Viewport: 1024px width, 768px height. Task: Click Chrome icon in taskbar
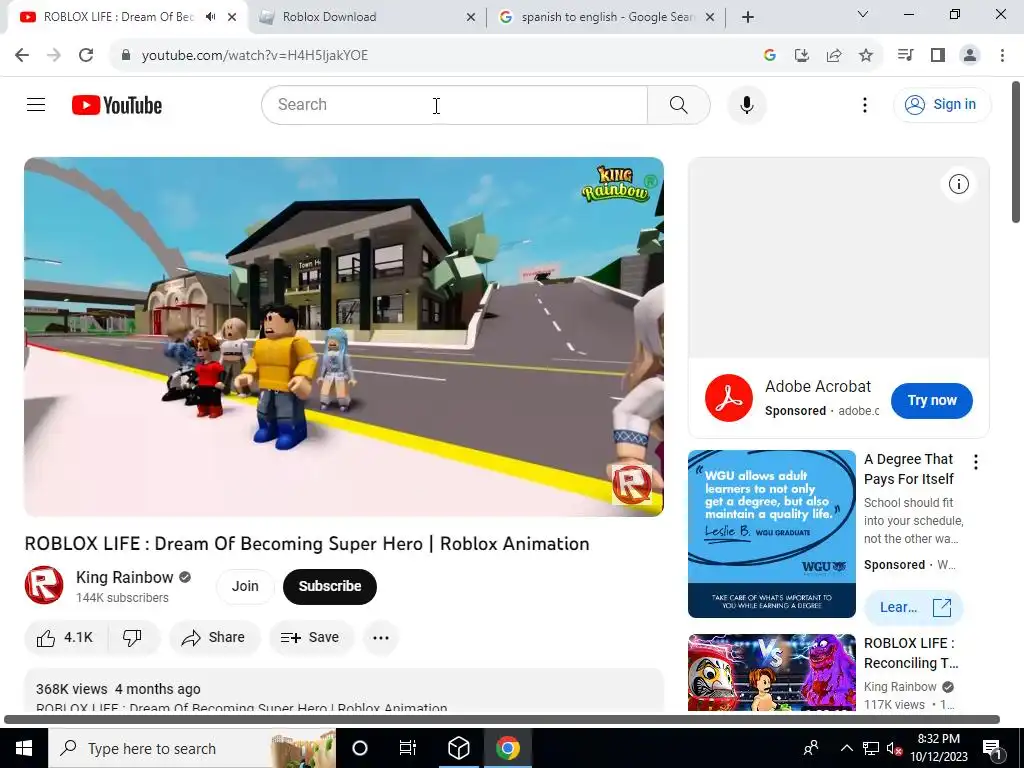507,748
